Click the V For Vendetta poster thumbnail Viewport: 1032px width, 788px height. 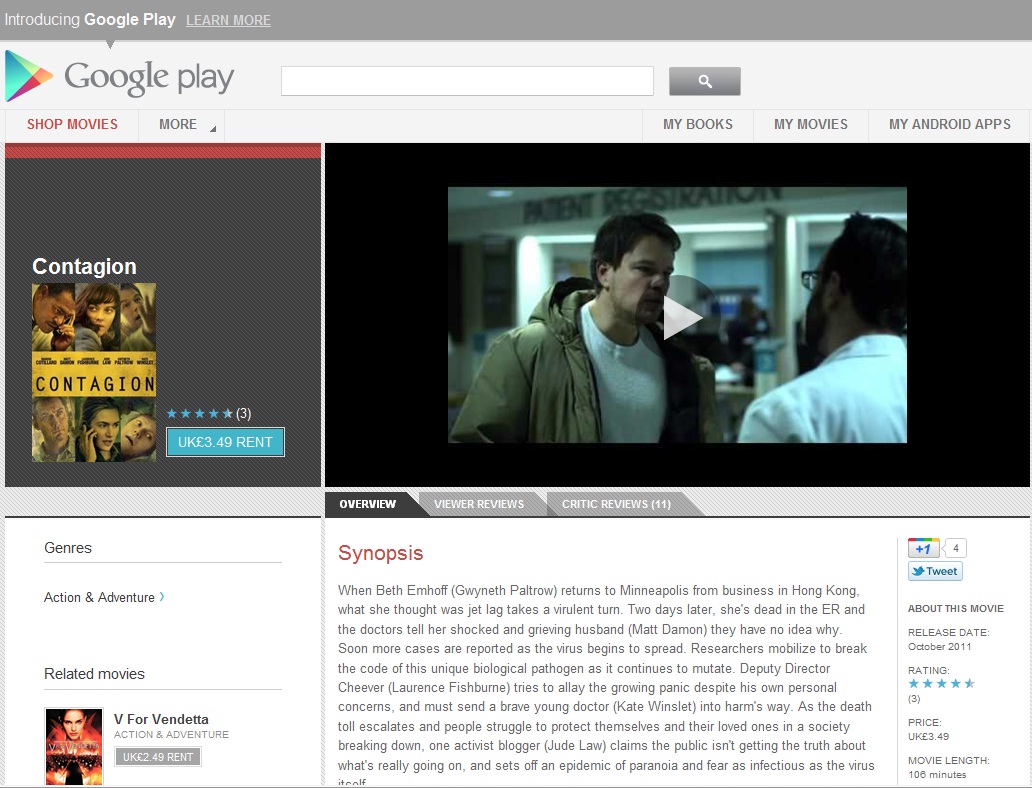[74, 747]
